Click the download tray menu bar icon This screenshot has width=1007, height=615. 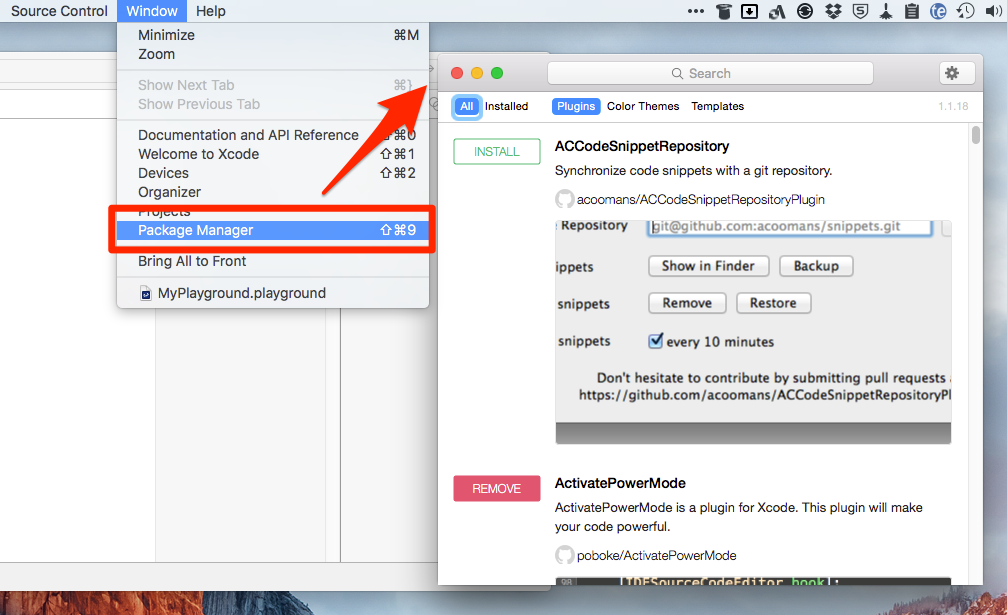tap(749, 11)
